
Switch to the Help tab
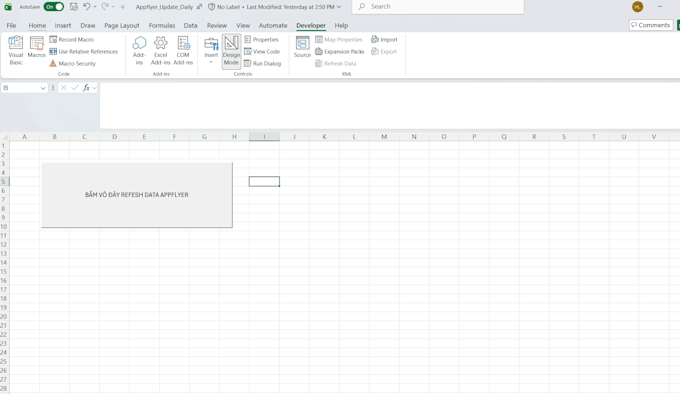(x=341, y=26)
